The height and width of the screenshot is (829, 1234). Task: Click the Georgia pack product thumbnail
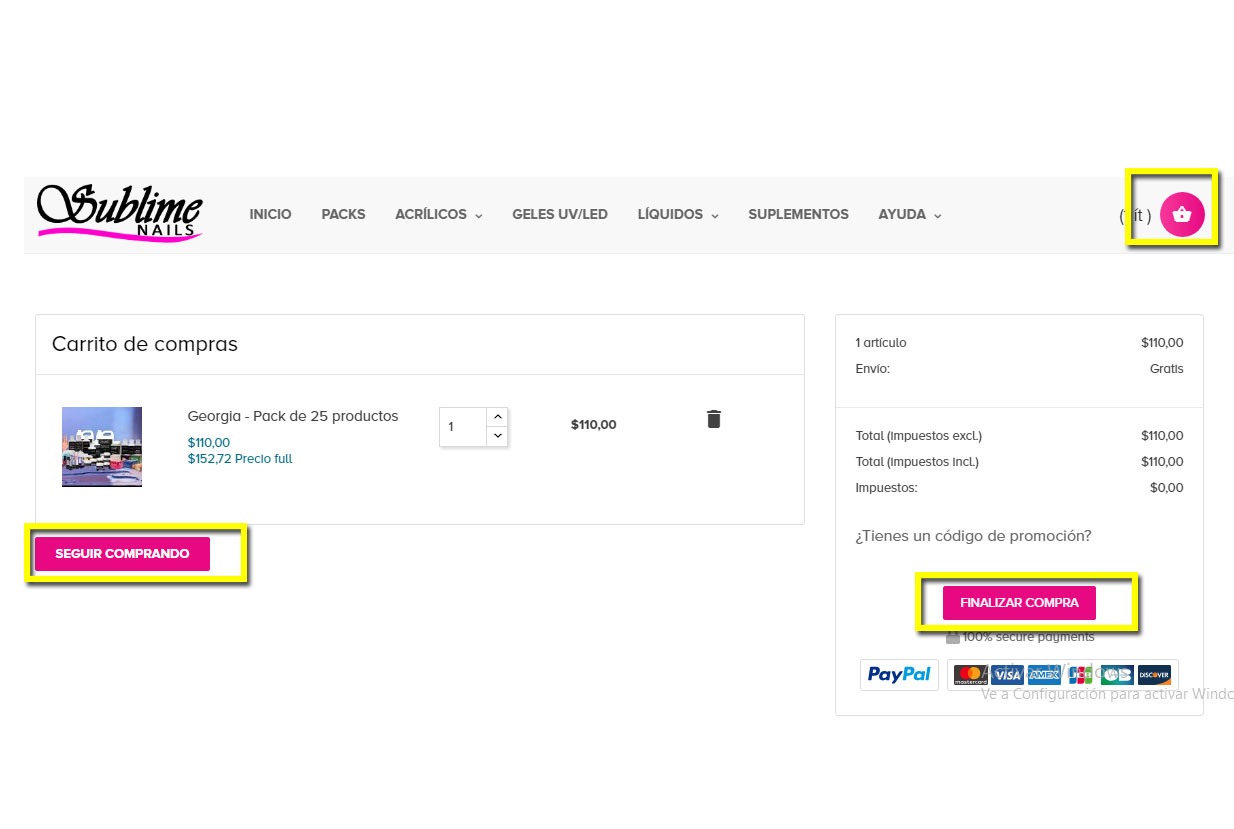[x=102, y=447]
